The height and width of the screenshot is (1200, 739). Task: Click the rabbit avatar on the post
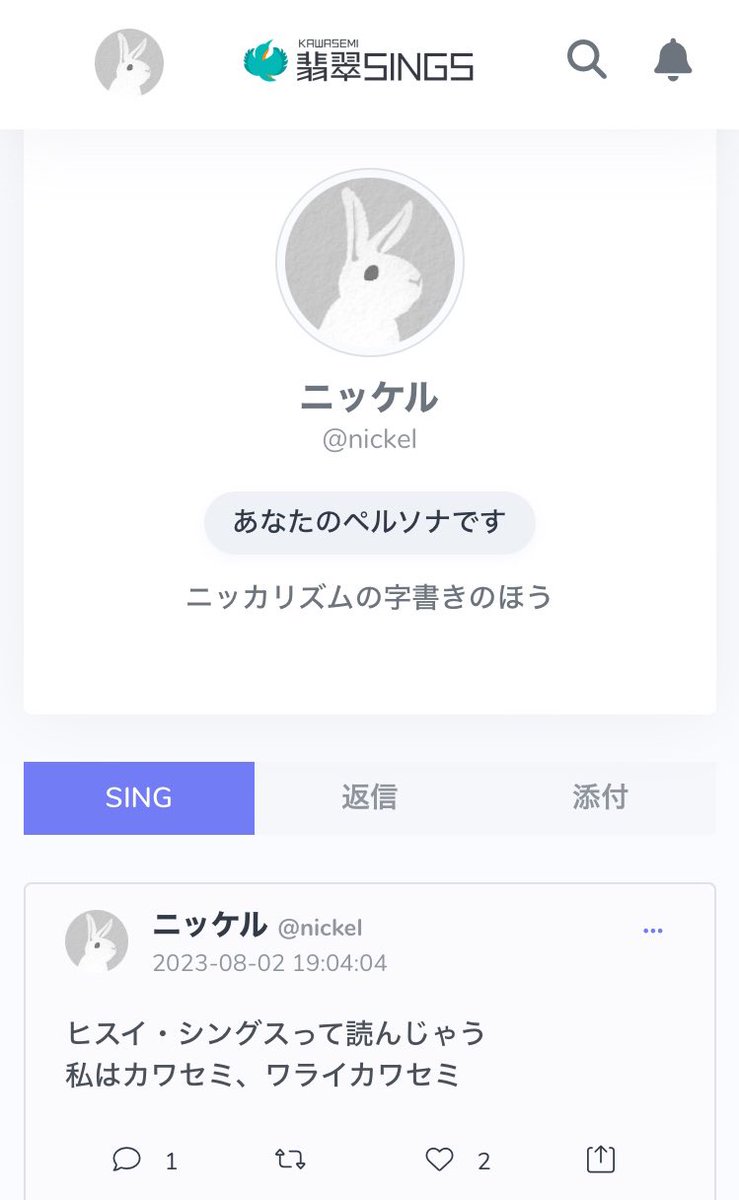[97, 941]
